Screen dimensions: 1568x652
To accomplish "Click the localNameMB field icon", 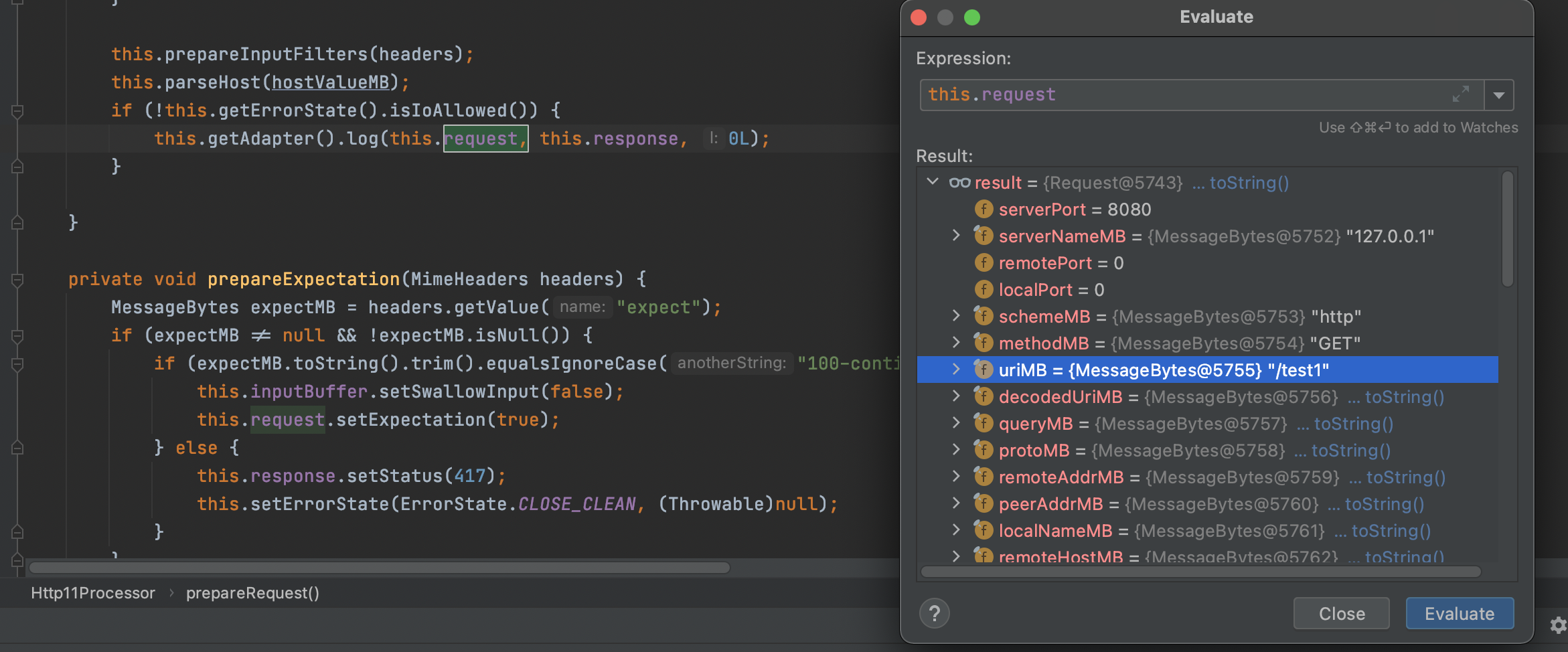I will (983, 530).
